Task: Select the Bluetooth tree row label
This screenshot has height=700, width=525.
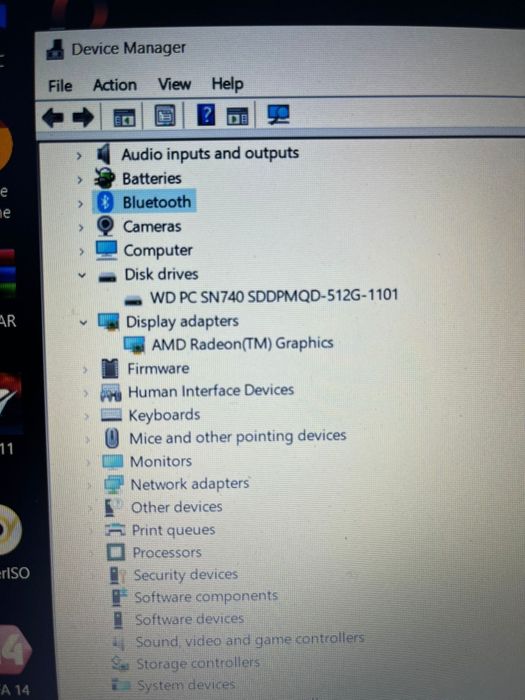Action: tap(157, 202)
